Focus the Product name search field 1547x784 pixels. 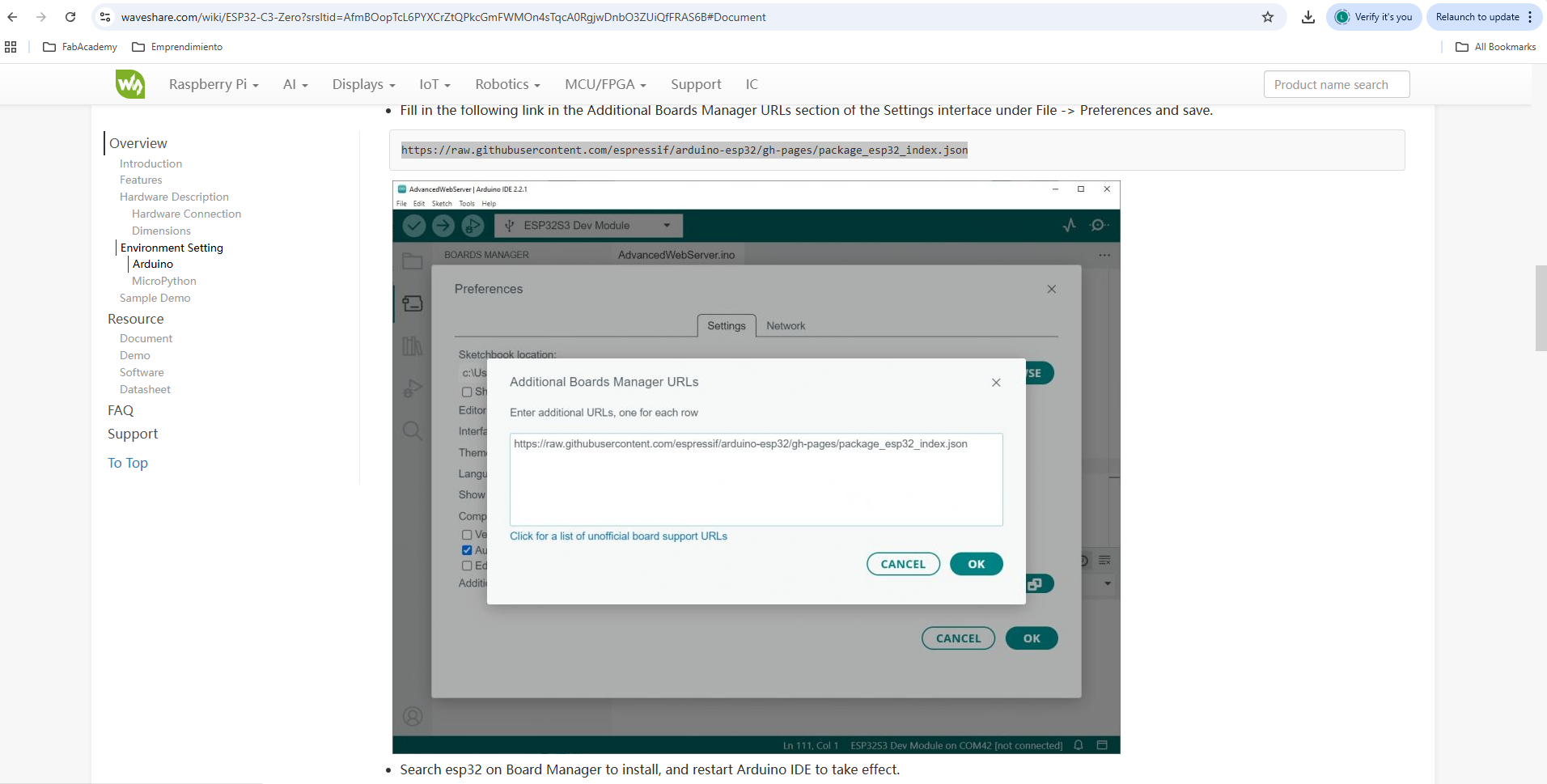1337,85
